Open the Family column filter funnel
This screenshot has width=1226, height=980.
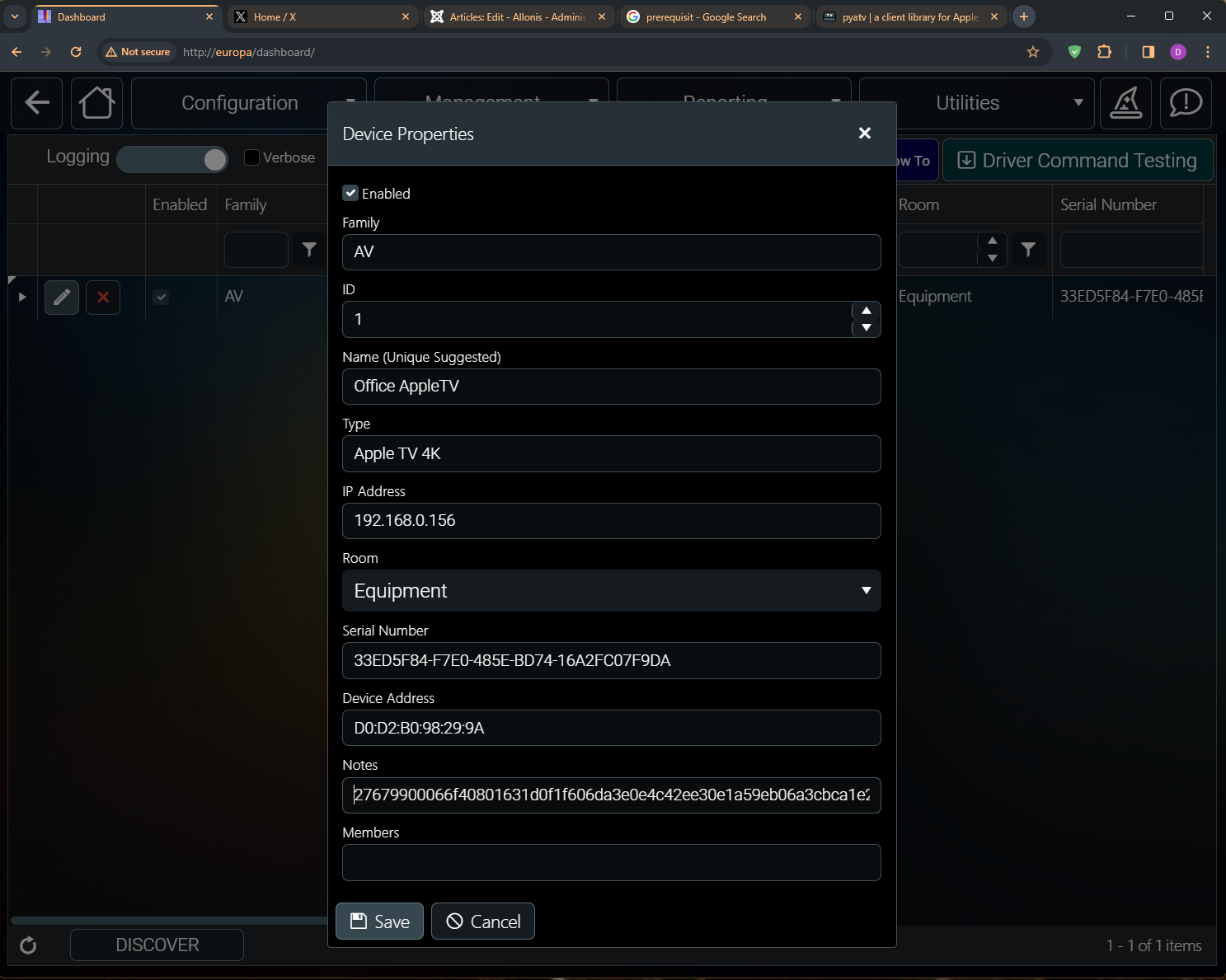pyautogui.click(x=309, y=249)
